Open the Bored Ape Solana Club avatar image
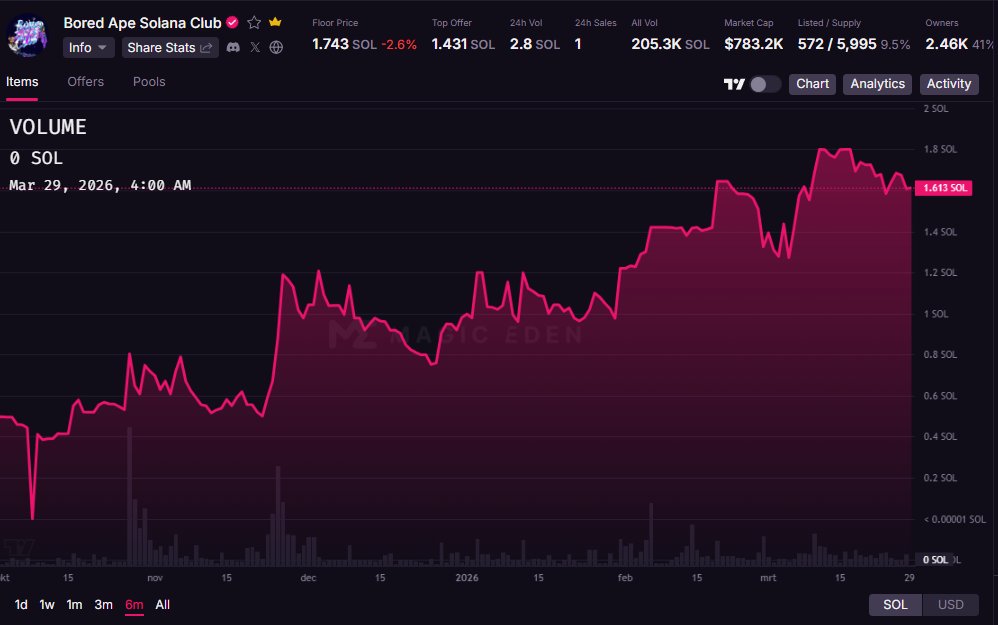 [x=27, y=36]
